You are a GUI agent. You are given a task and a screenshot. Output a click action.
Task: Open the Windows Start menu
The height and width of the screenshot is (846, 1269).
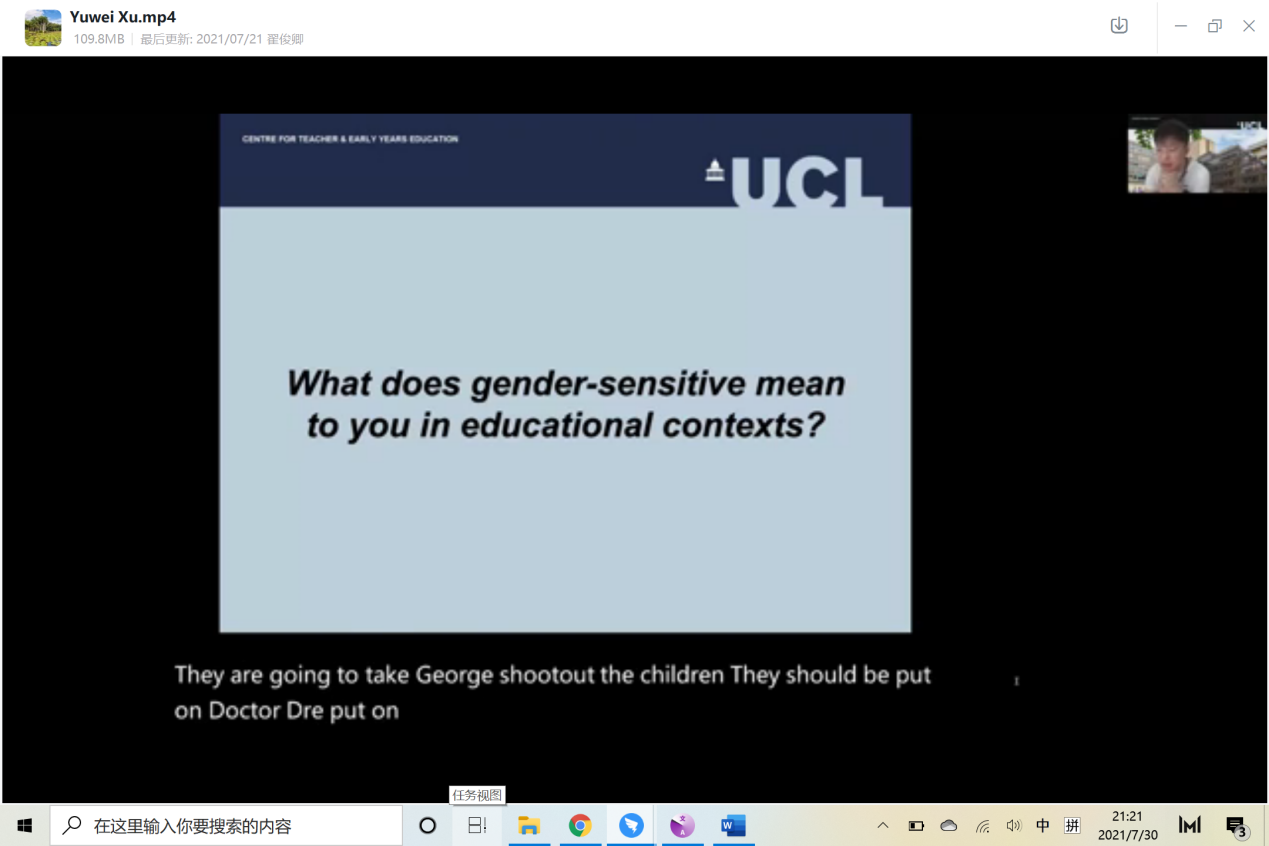(25, 826)
